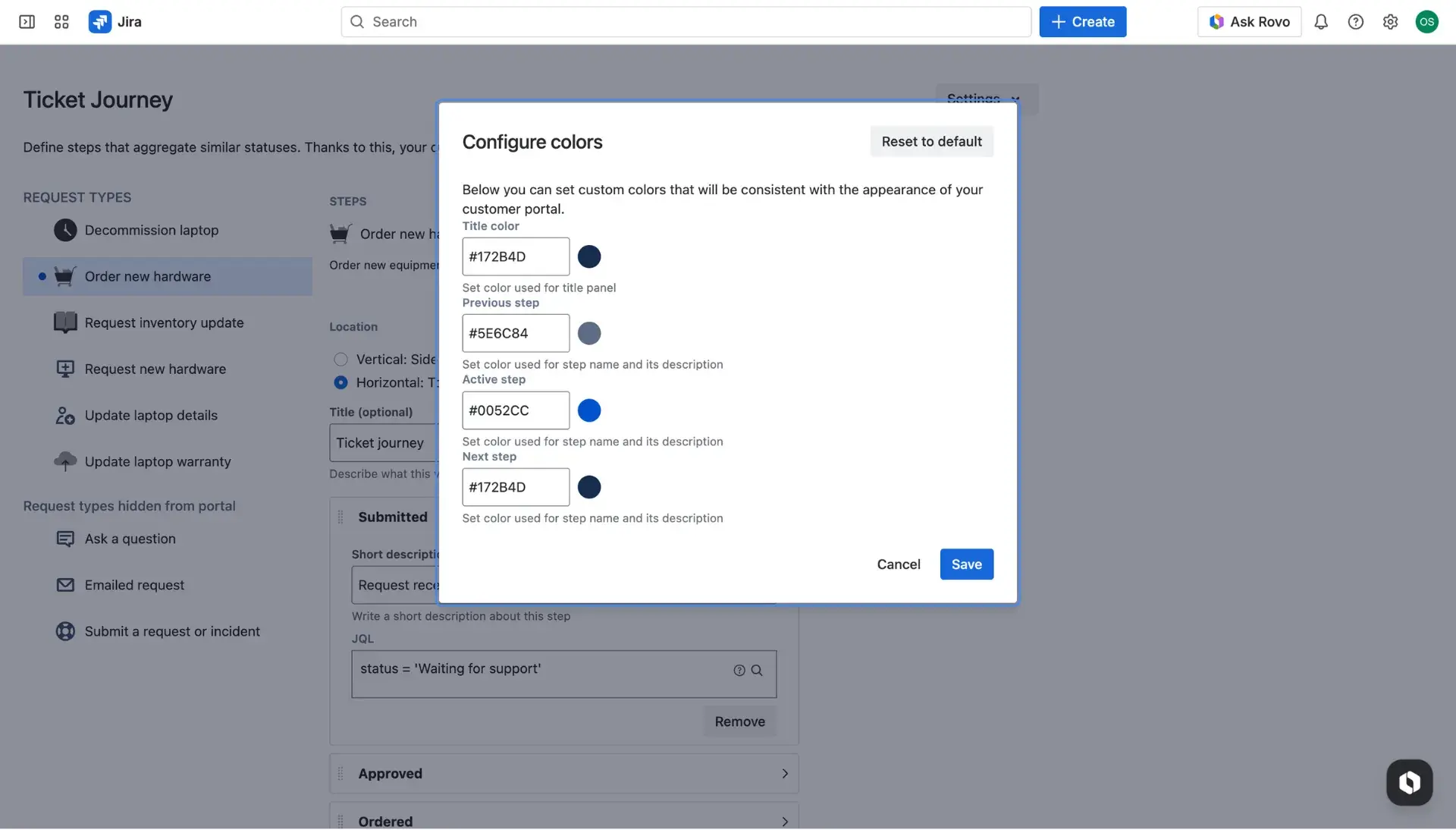Image resolution: width=1456 pixels, height=830 pixels.
Task: Click the clock icon beside Decommission laptop
Action: point(65,230)
